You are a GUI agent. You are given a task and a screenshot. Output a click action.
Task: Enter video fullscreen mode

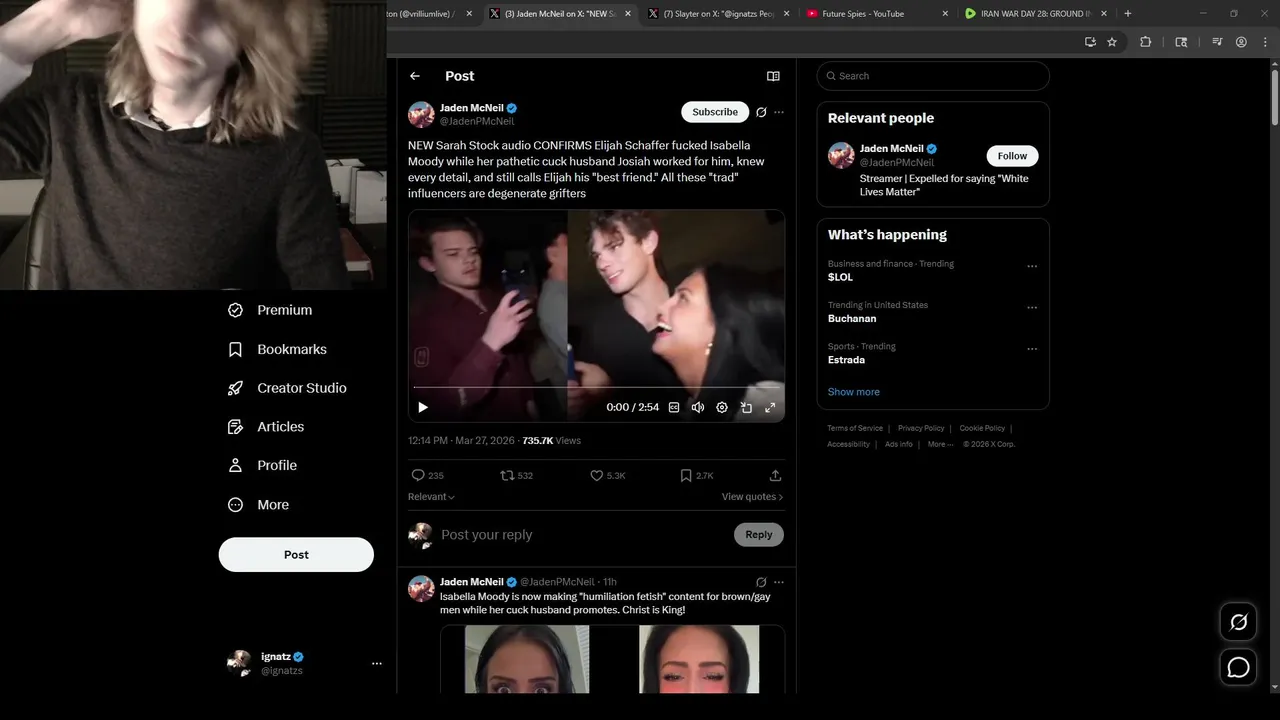coord(770,407)
